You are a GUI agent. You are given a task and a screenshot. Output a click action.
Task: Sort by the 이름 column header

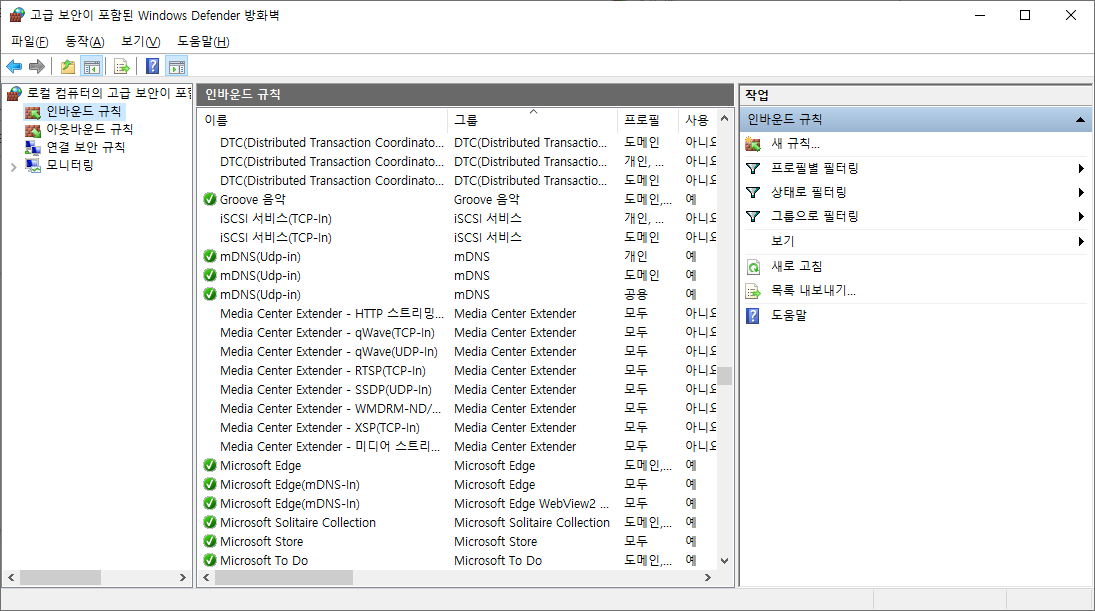tap(323, 120)
